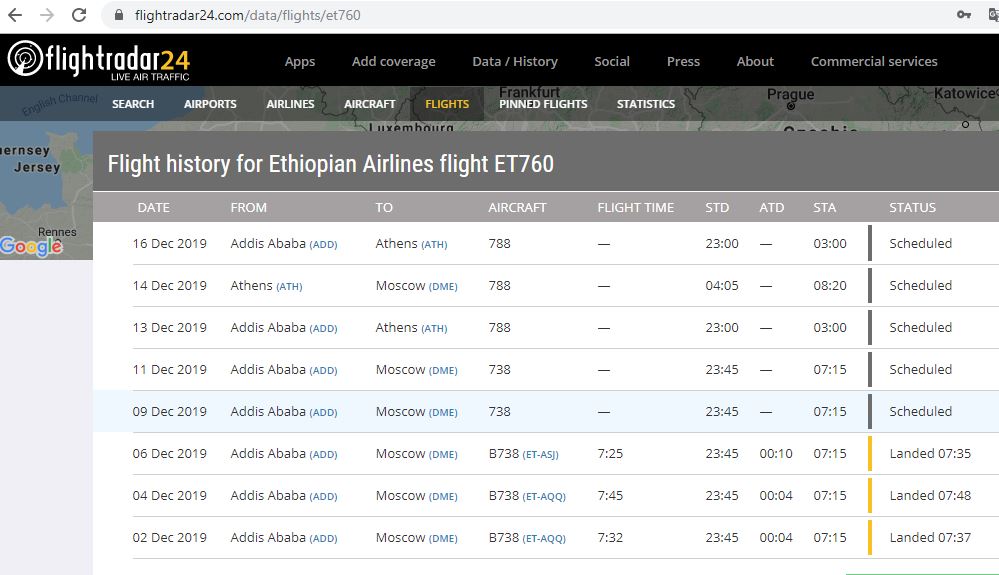999x575 pixels.
Task: Open the ATH link in the 13 Dec row
Action: [x=434, y=329]
